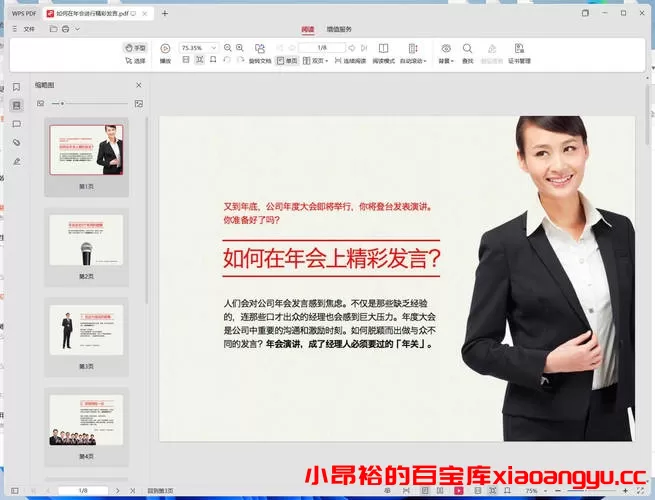Select the page 4 thumbnail (第4页)
Screen dimensions: 655x500
86,427
